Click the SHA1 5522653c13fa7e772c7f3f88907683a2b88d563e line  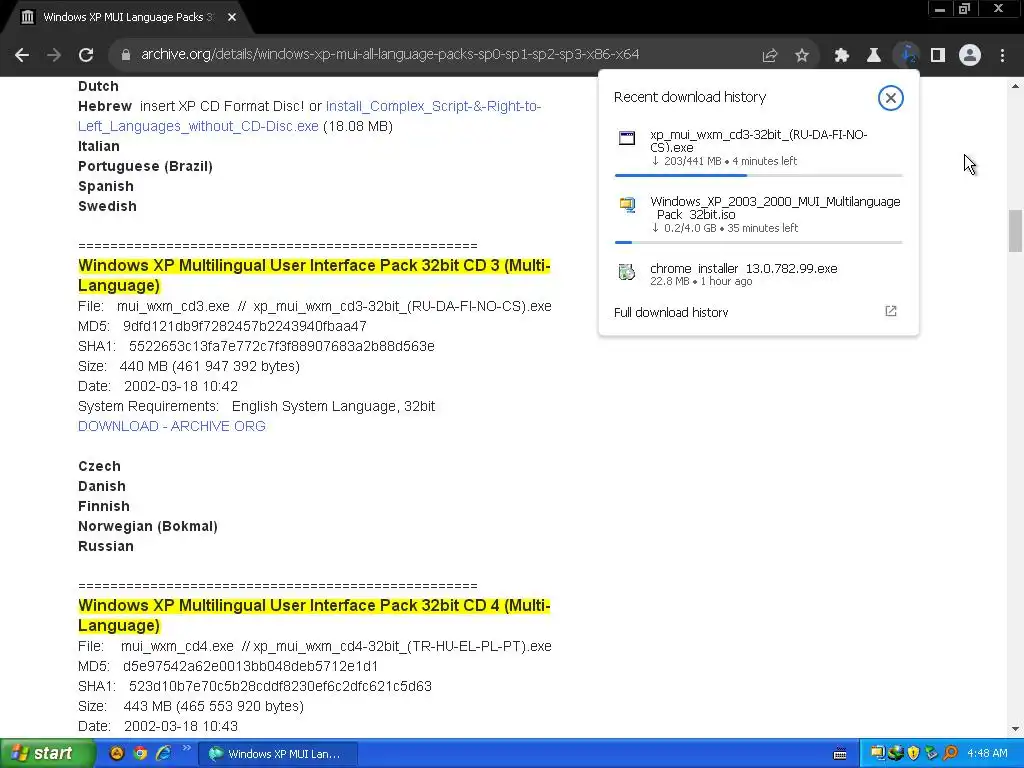256,346
